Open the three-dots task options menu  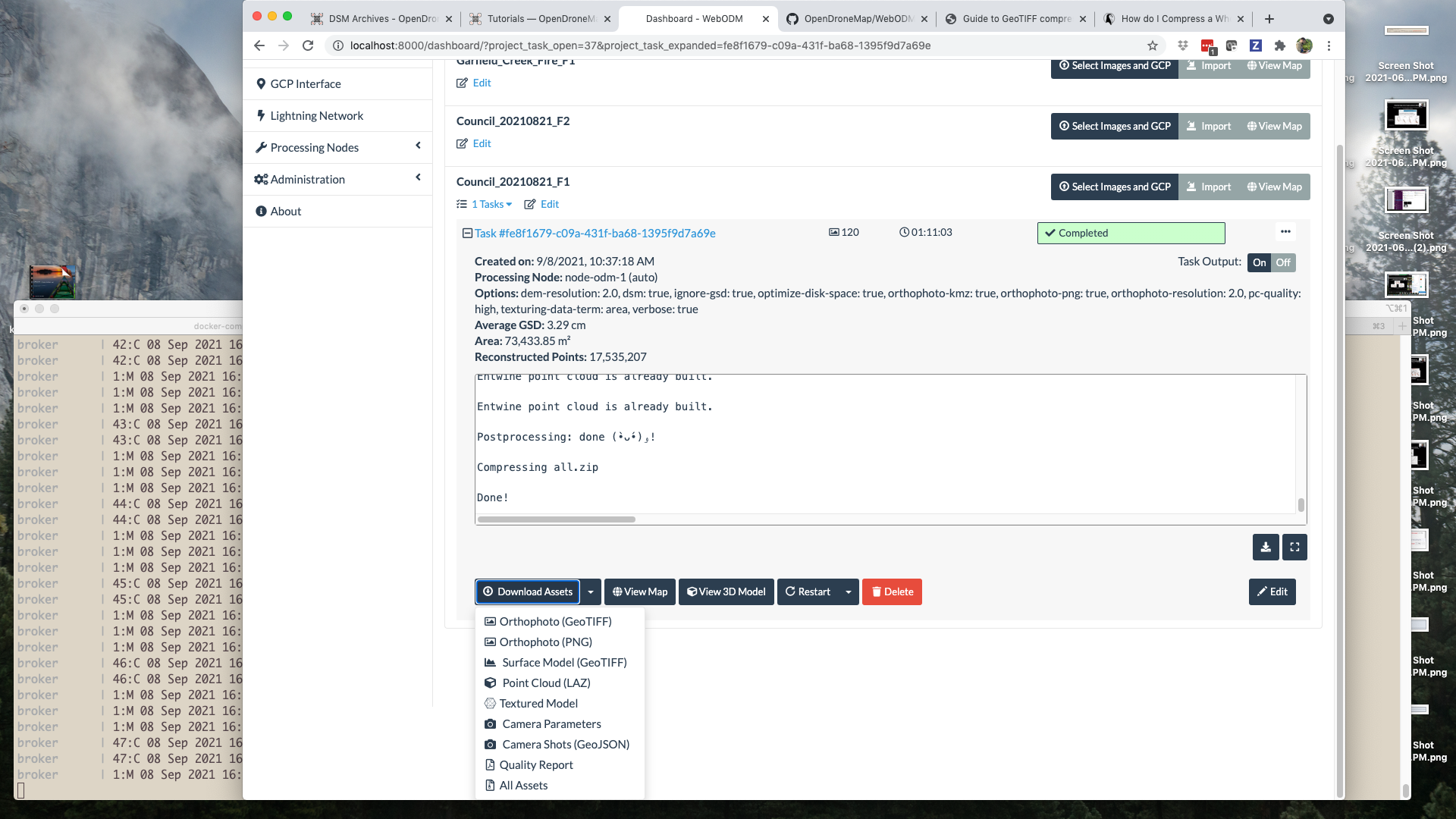1285,232
